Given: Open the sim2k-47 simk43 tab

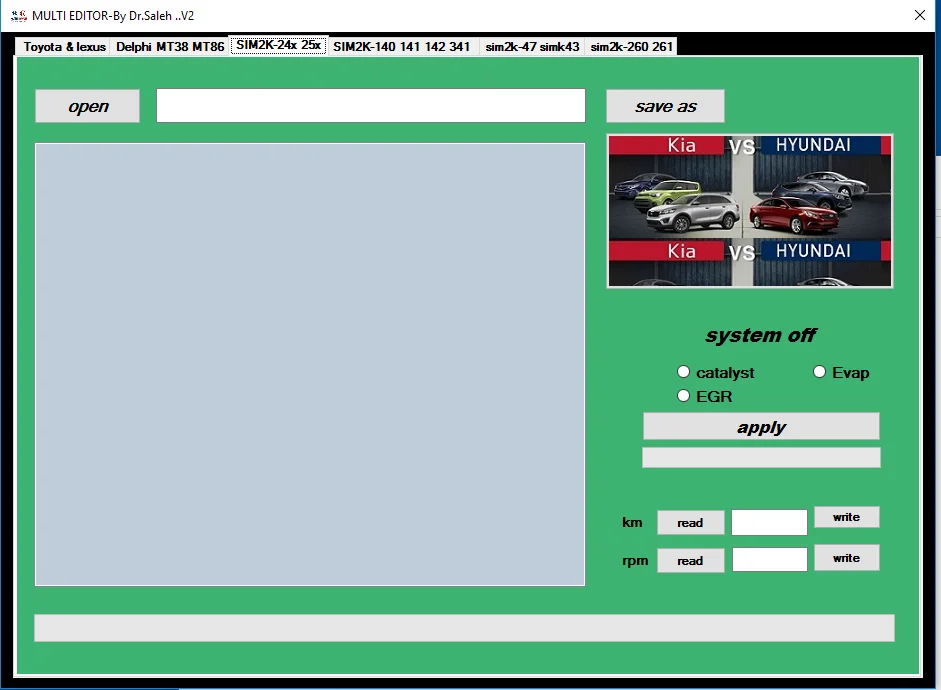Looking at the screenshot, I should [x=532, y=47].
